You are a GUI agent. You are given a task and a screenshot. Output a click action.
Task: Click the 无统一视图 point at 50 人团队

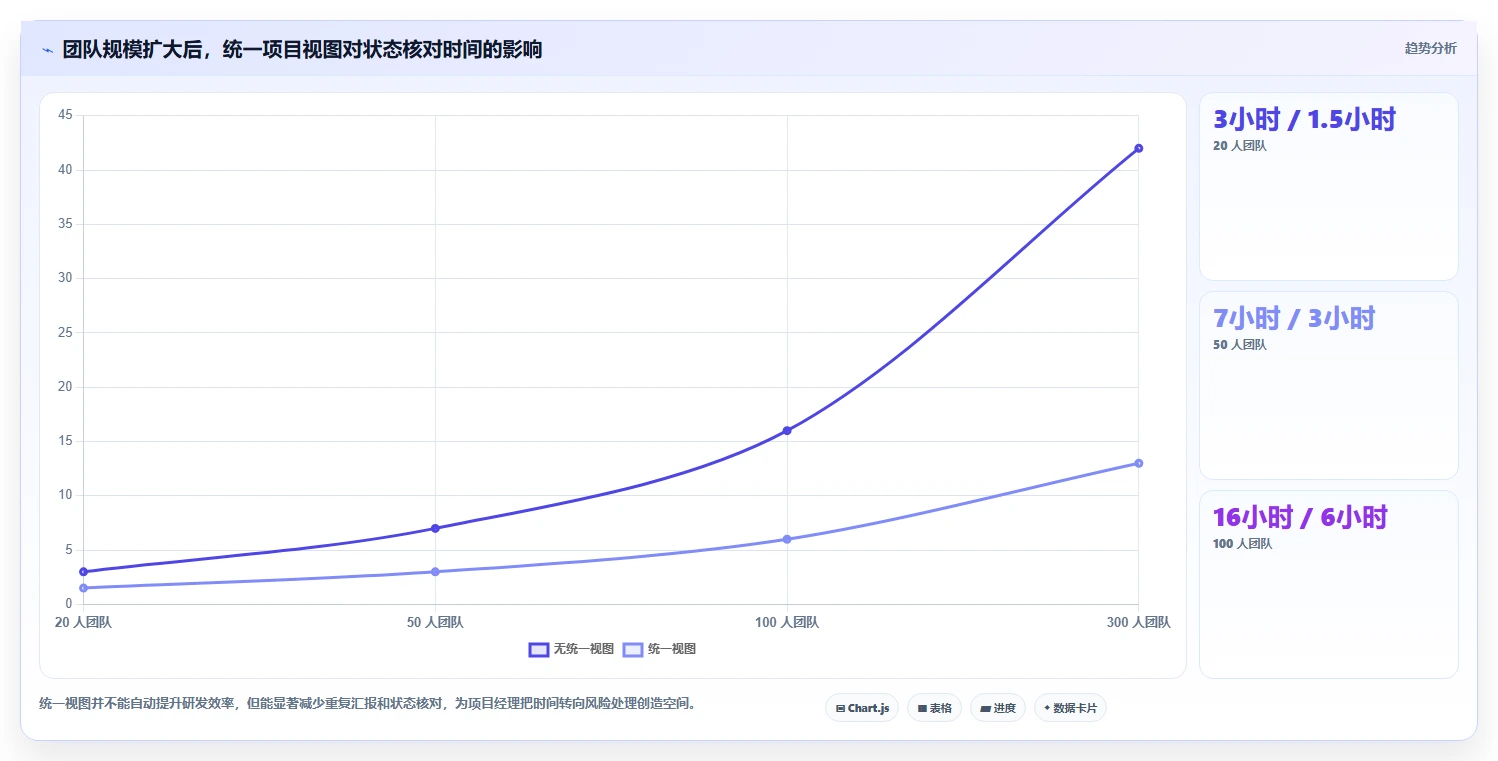click(x=435, y=528)
